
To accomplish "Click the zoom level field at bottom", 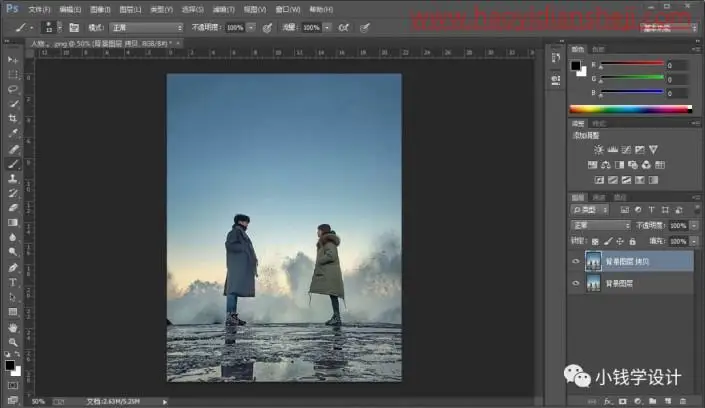I will (x=39, y=401).
